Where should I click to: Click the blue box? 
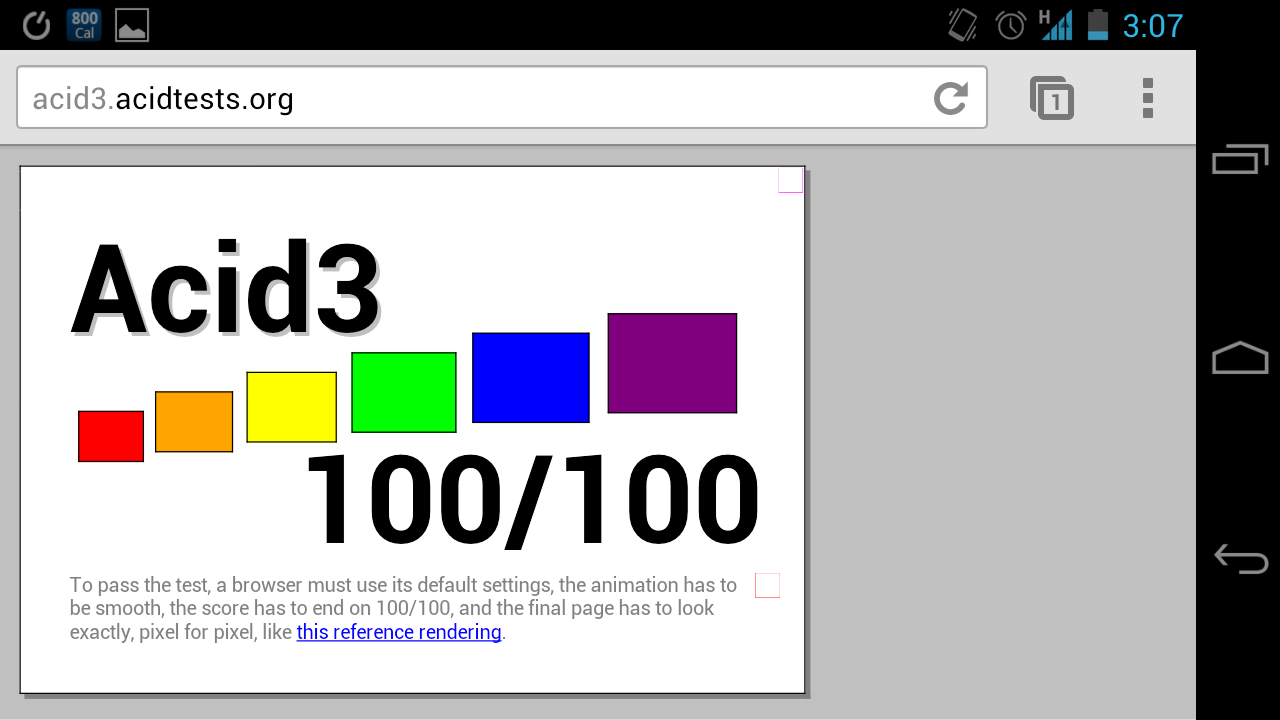(x=531, y=377)
